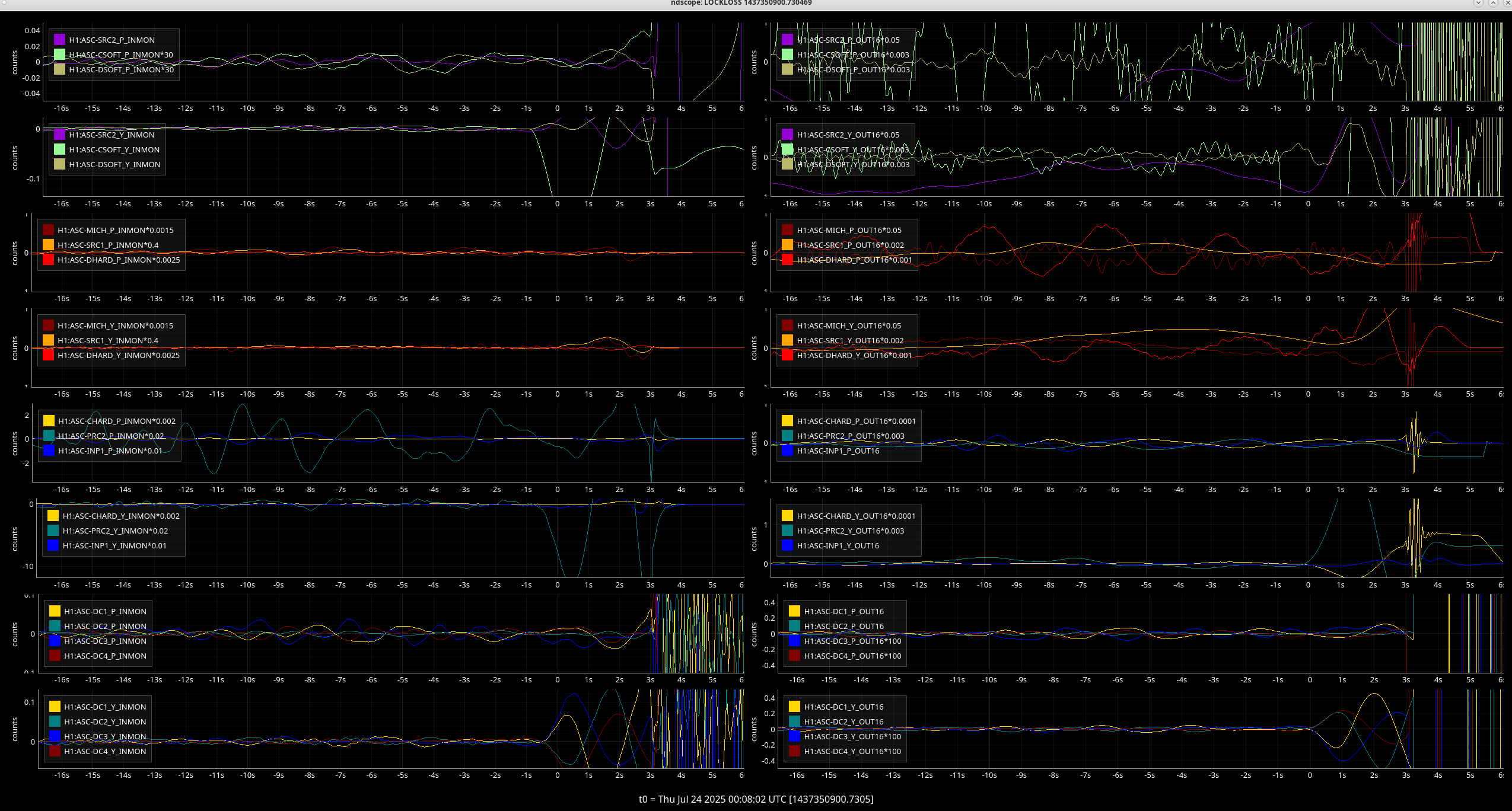Toggle the orange H1:ASC-SRC1_Y_OUT16*0.002 swatch
Viewport: 1512px width, 811px height.
coord(787,340)
